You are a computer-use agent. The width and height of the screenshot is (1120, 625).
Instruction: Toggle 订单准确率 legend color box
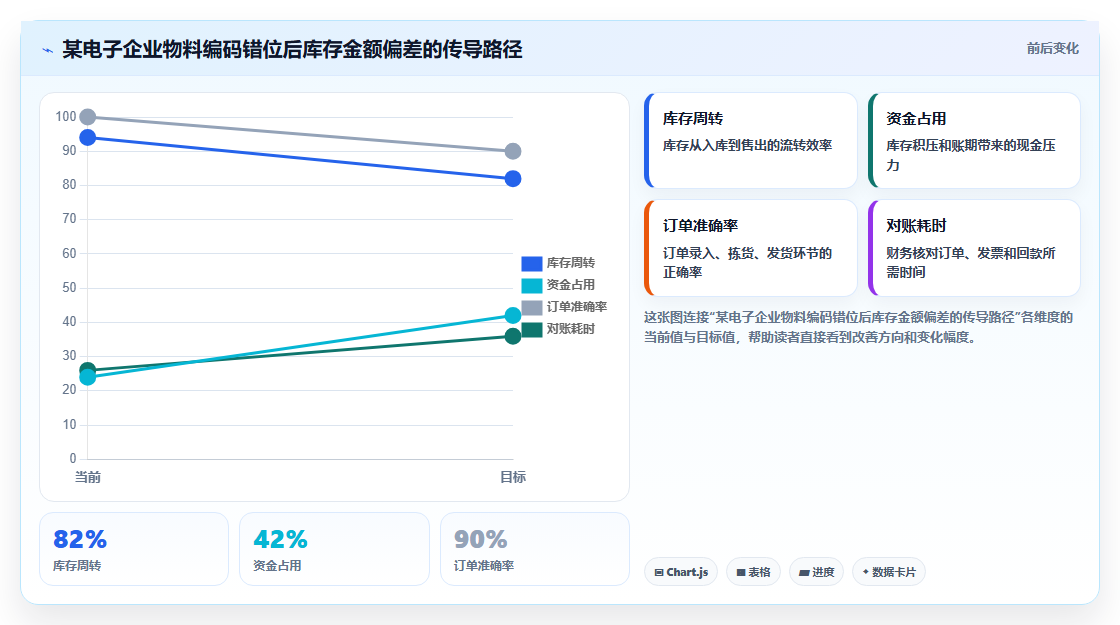click(531, 307)
